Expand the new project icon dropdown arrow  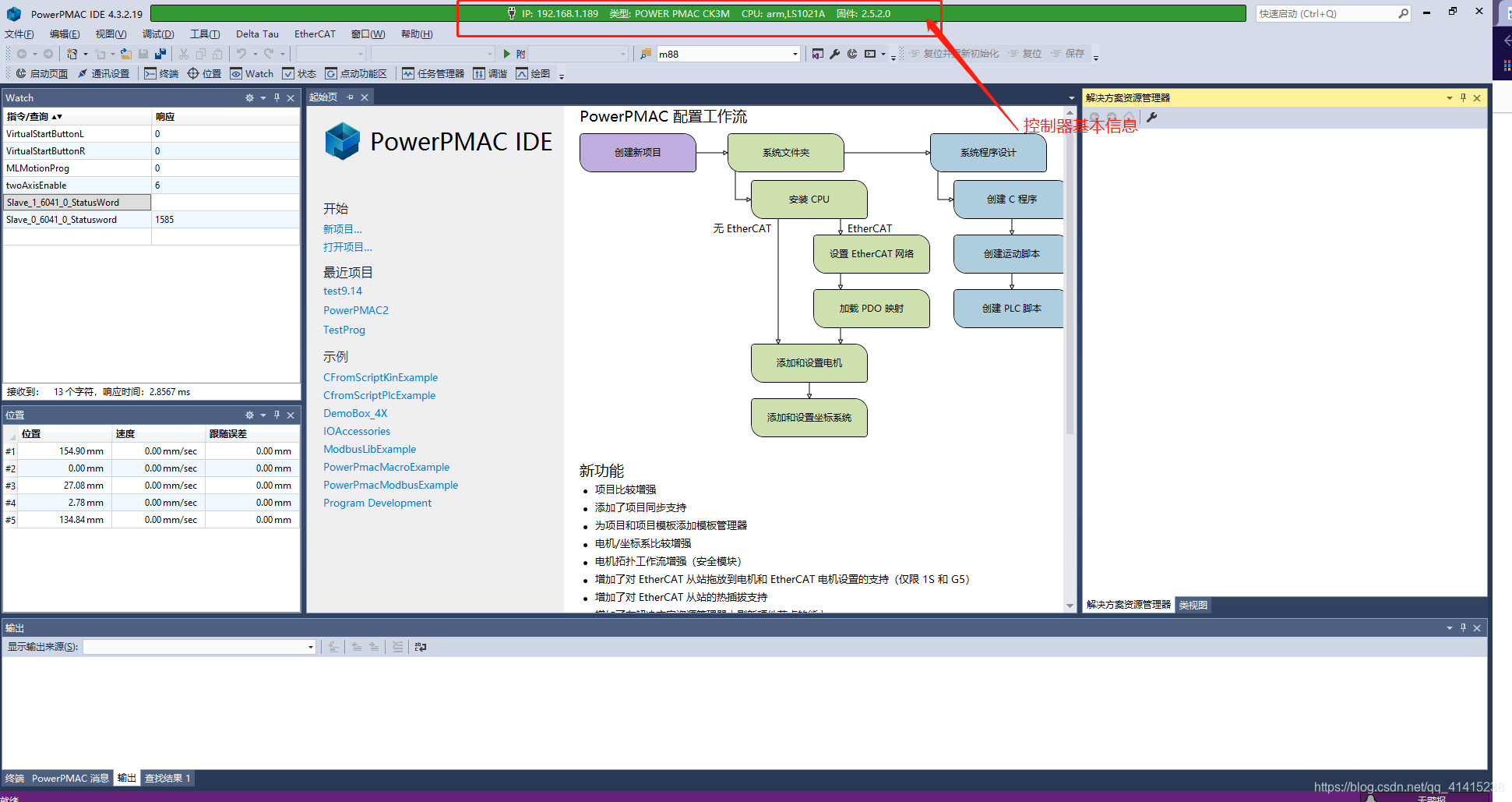85,54
